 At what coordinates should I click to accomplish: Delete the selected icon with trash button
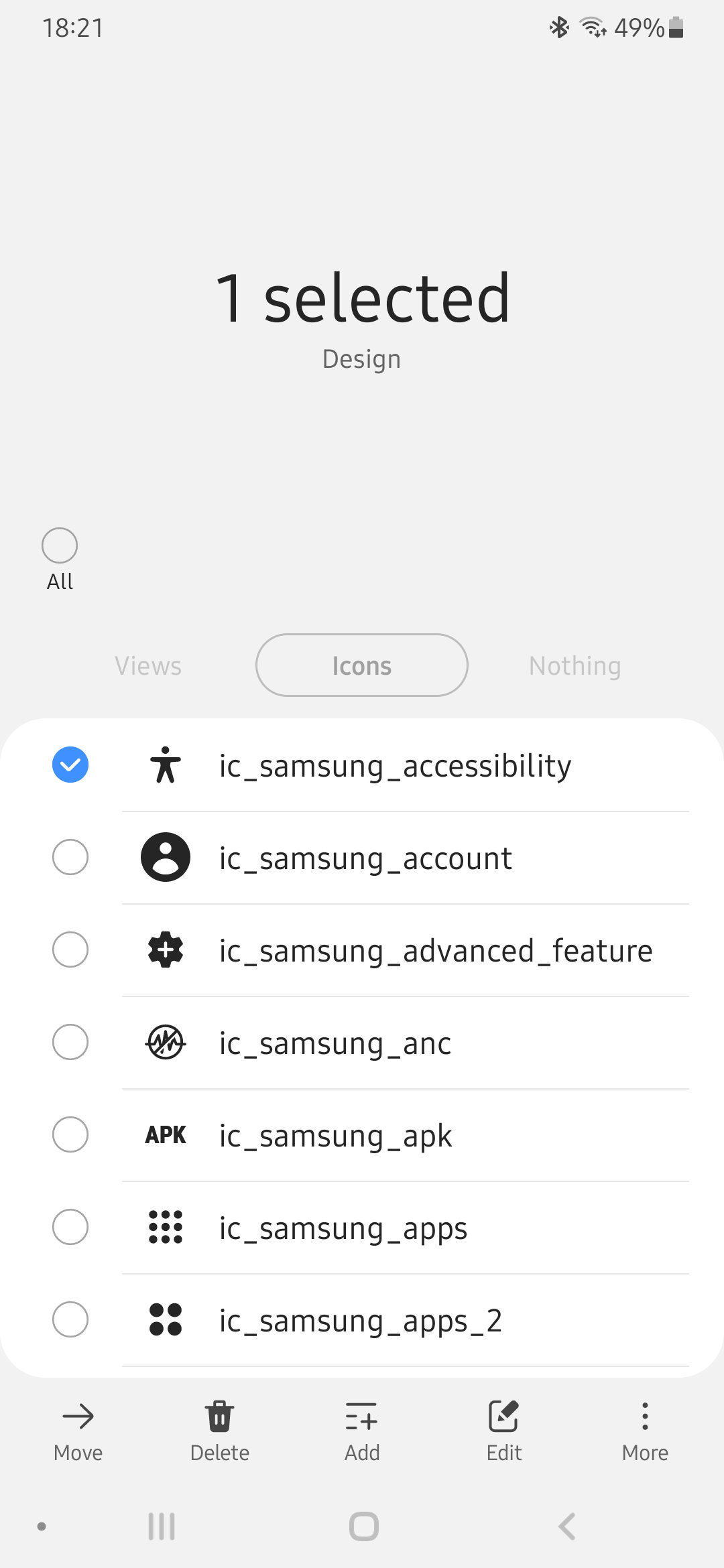click(x=219, y=1417)
